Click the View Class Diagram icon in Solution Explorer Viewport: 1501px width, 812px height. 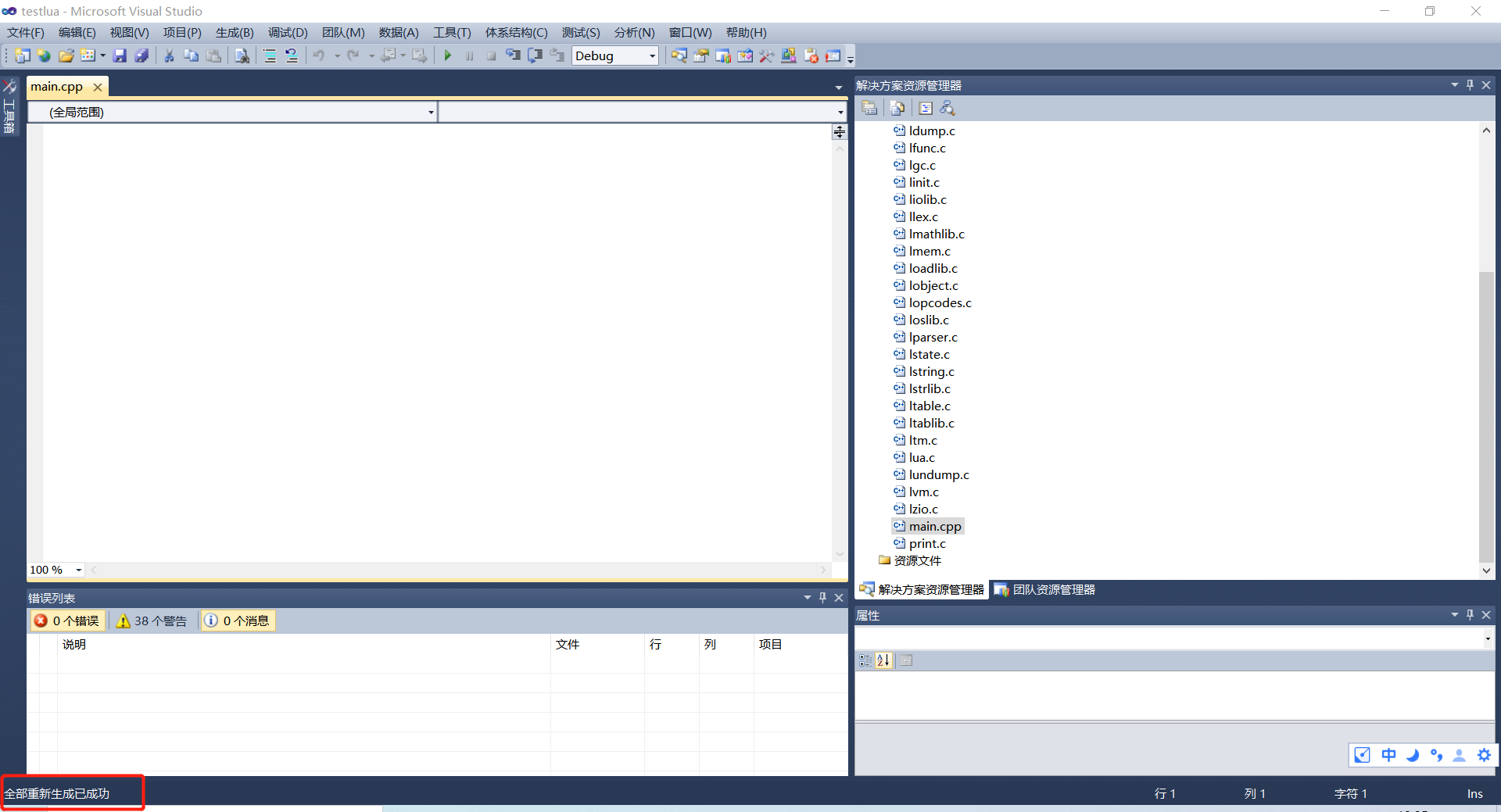pos(948,108)
